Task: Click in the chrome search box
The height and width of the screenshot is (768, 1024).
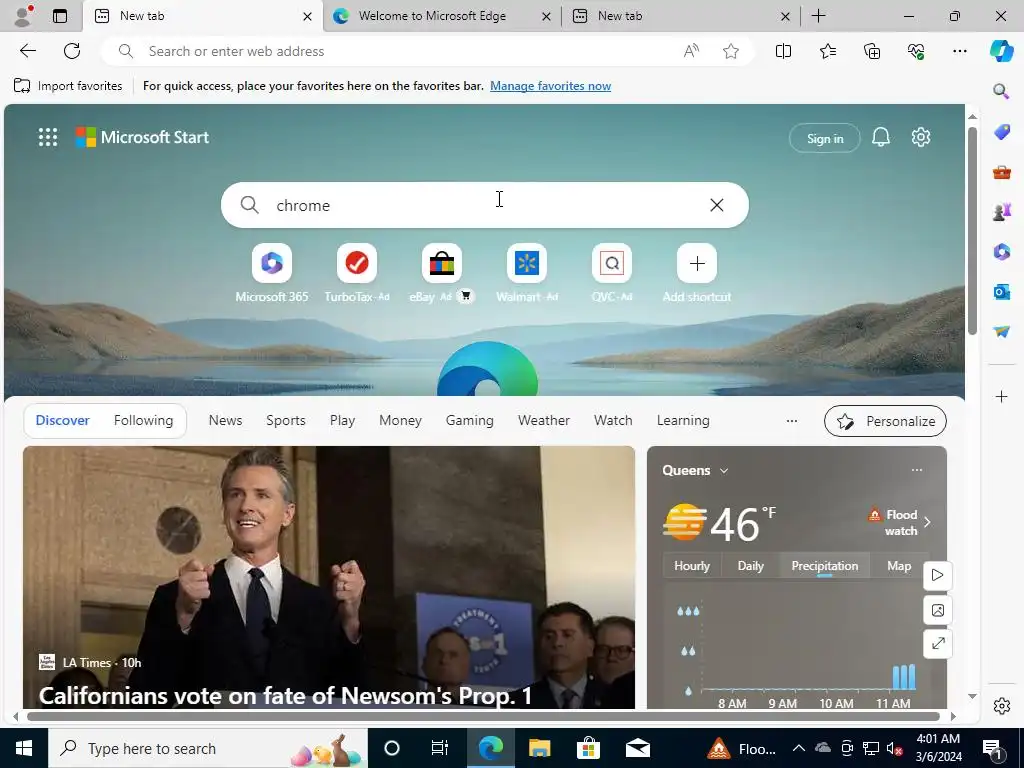Action: 485,205
